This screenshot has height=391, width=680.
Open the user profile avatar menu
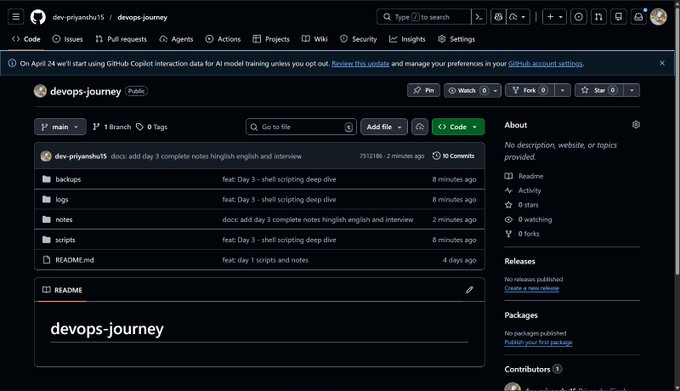[658, 17]
